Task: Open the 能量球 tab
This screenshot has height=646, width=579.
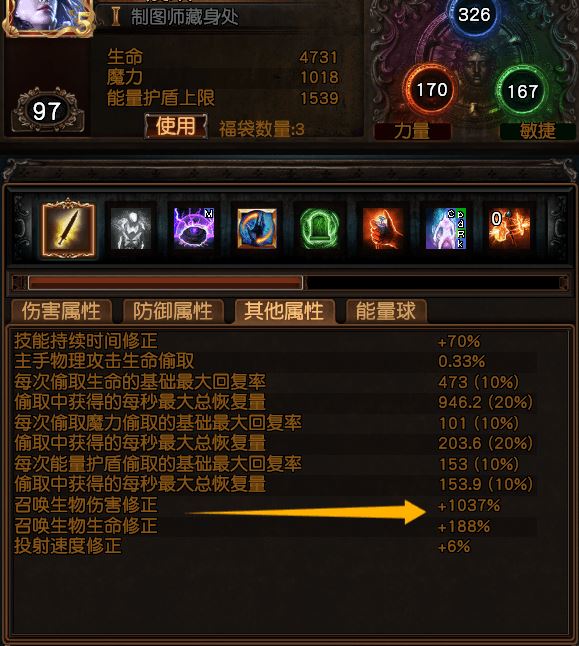Action: (x=386, y=311)
